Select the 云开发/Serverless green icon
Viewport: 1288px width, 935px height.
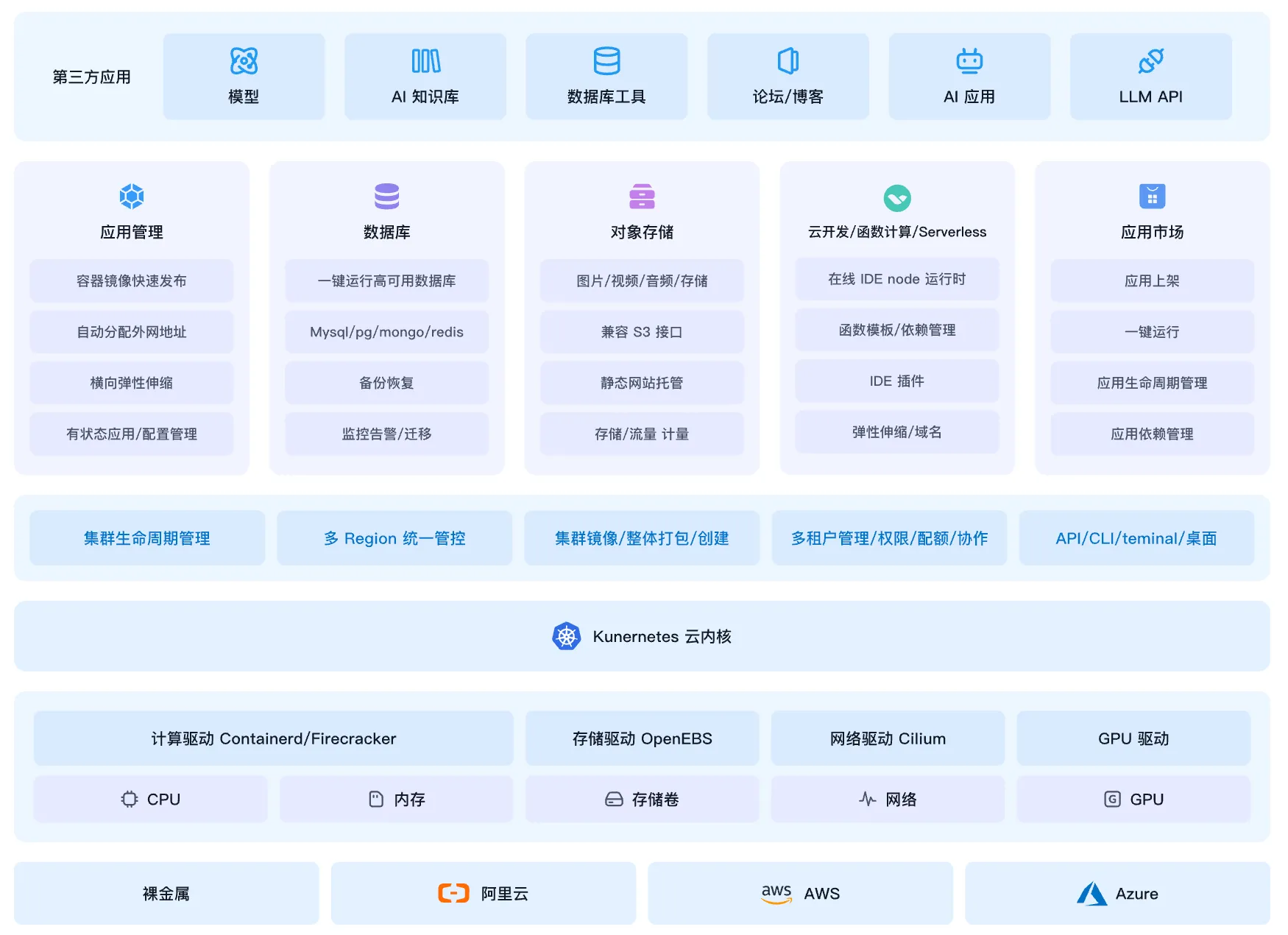pyautogui.click(x=896, y=197)
